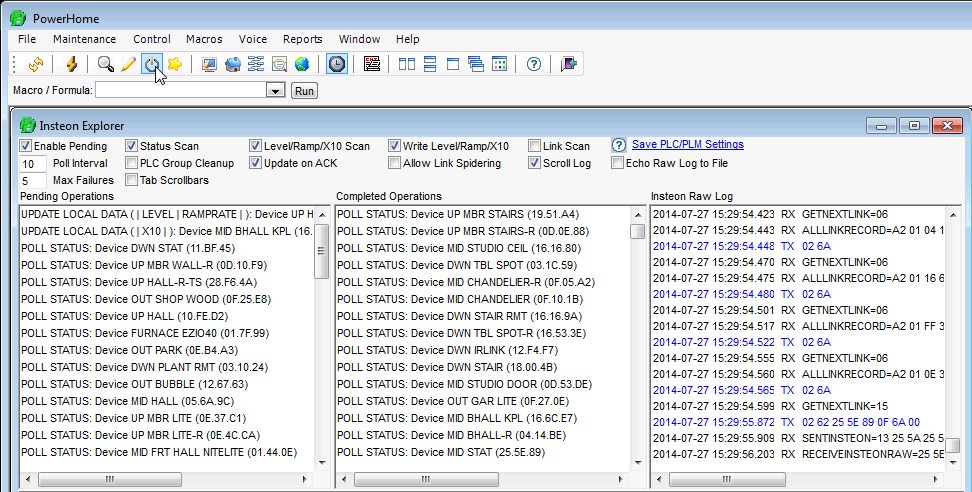Click the Run button
The width and height of the screenshot is (972, 492).
click(x=304, y=90)
